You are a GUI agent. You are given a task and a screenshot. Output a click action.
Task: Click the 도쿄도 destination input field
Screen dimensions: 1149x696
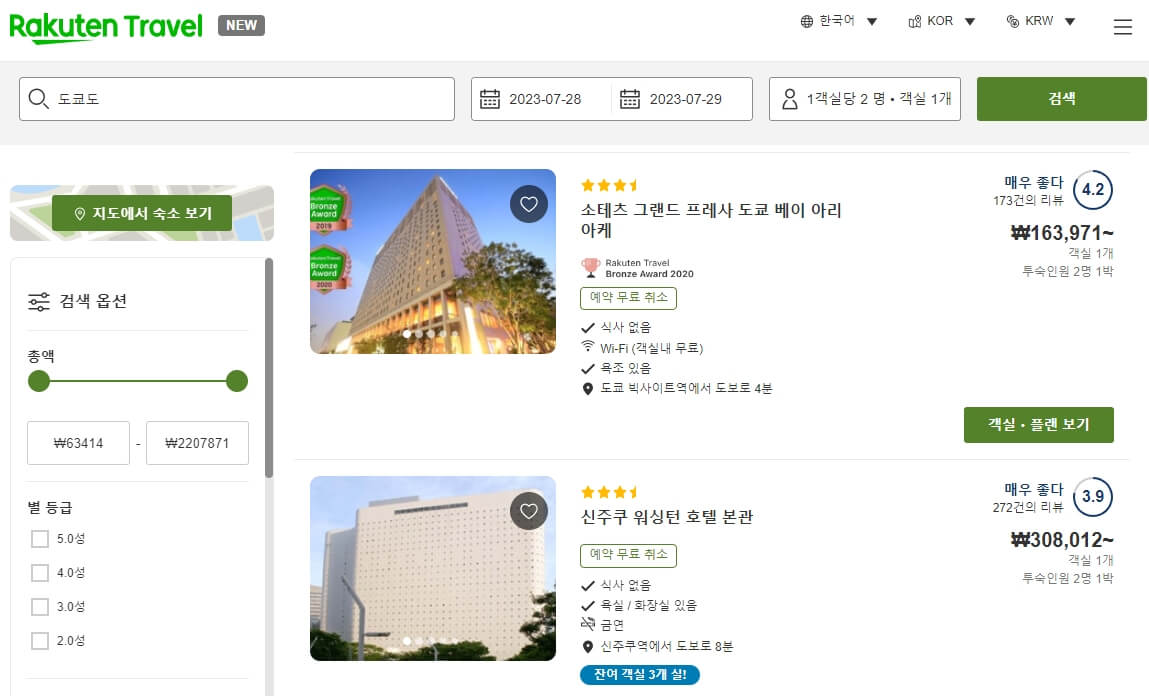pos(237,99)
